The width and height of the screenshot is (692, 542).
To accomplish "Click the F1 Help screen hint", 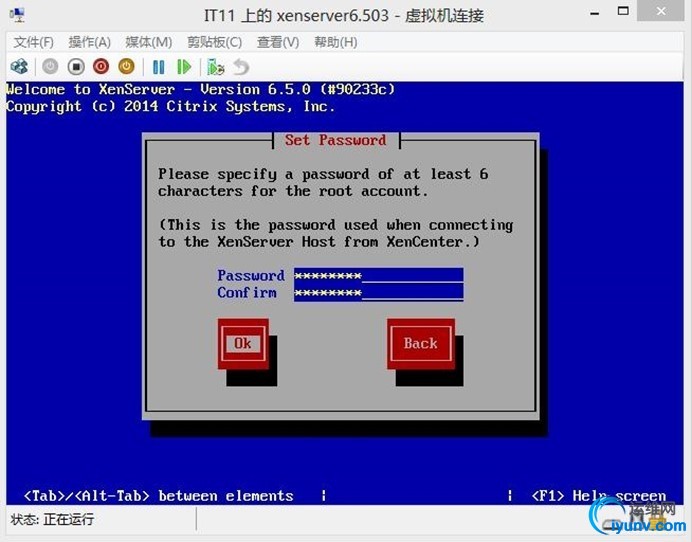I will click(x=598, y=496).
